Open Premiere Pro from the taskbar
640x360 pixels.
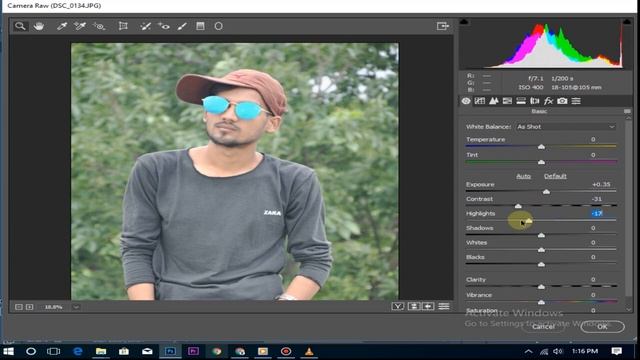193,351
